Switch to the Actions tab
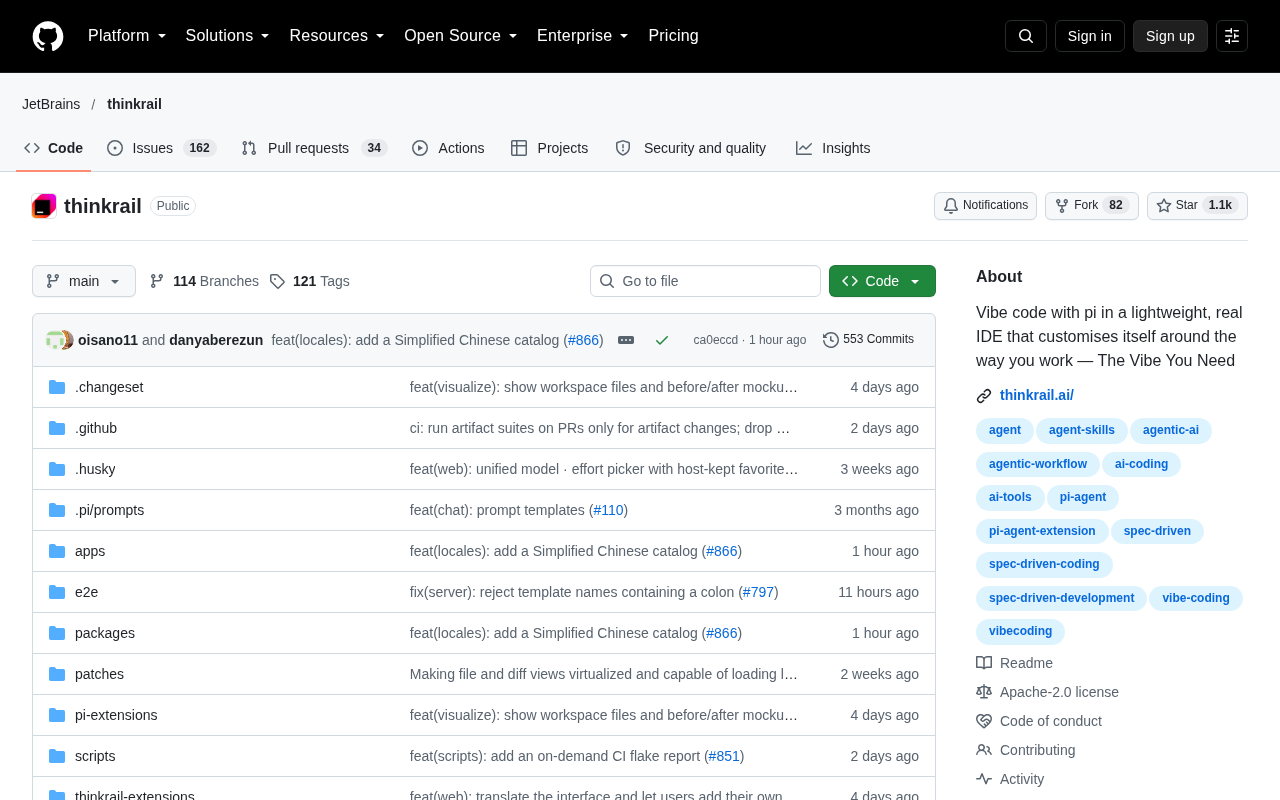The width and height of the screenshot is (1280, 800). [448, 148]
